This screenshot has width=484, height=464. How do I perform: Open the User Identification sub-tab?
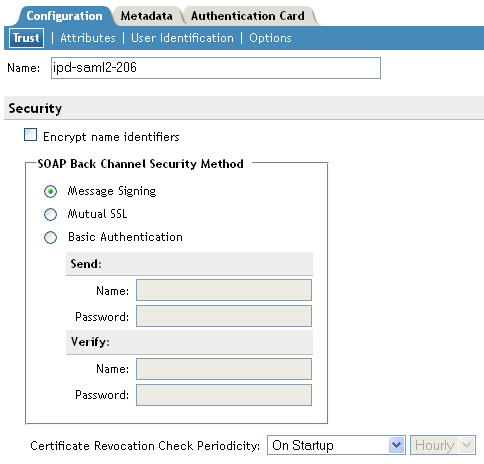(x=182, y=38)
